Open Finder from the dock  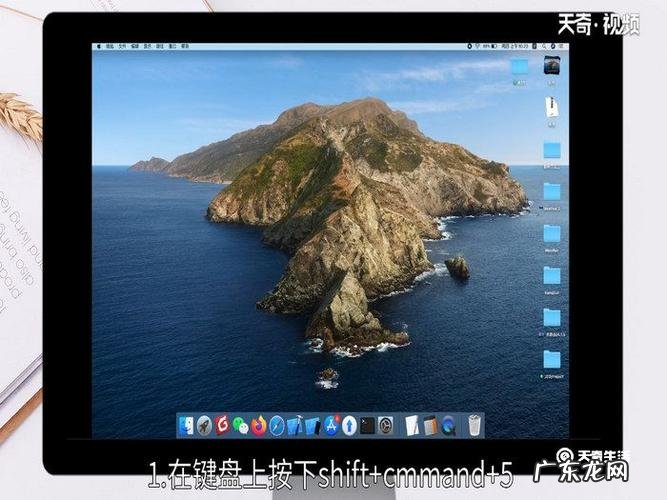(x=186, y=425)
